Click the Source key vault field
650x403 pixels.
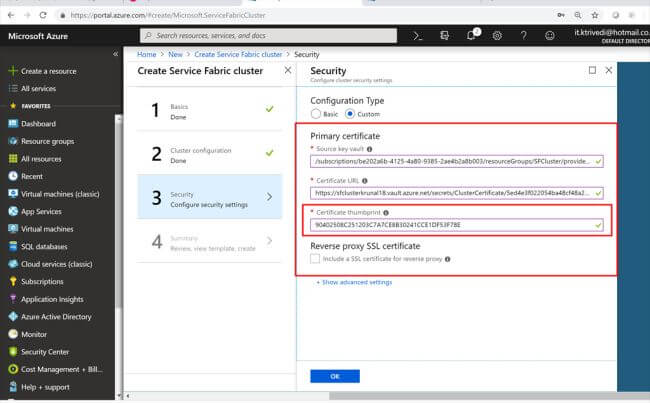456,161
